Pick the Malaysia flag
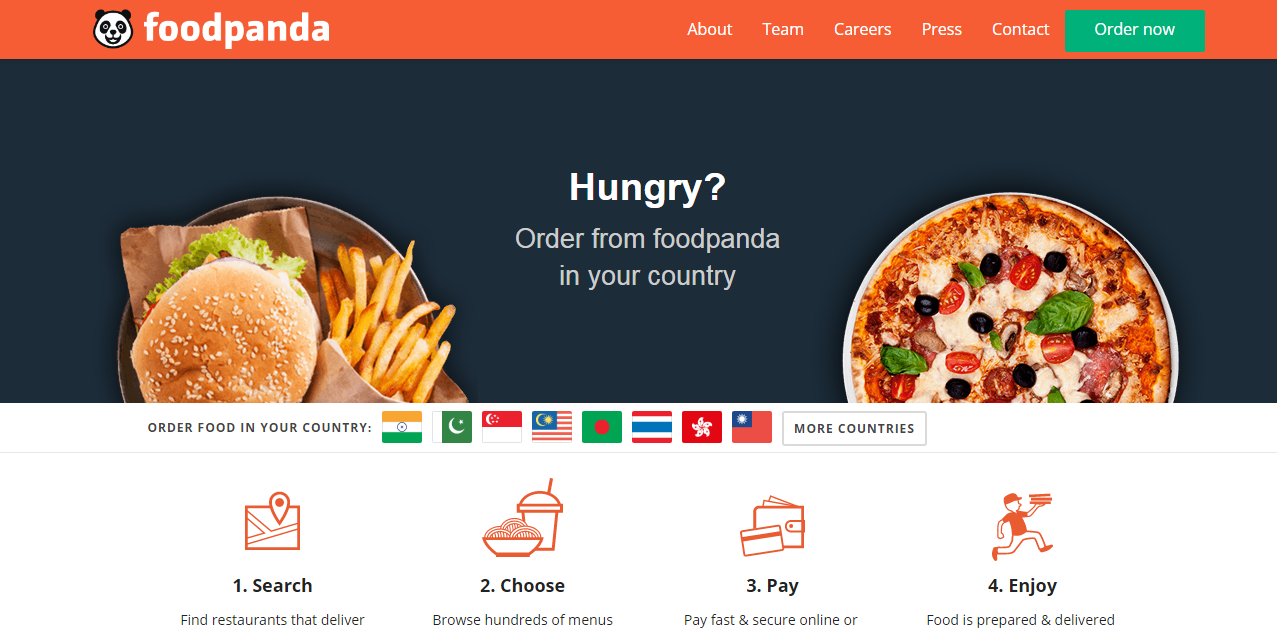1277x633 pixels. click(552, 427)
